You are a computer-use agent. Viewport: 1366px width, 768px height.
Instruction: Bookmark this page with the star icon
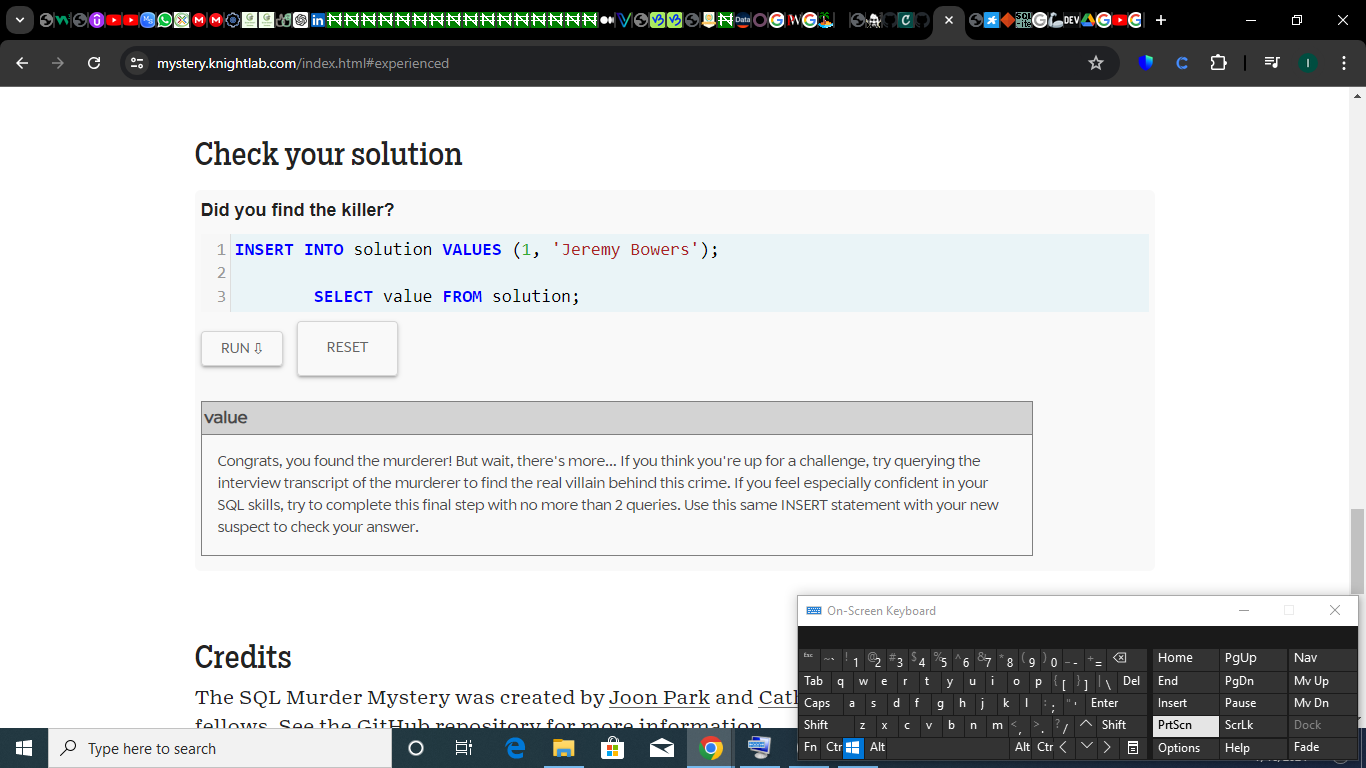[1096, 63]
